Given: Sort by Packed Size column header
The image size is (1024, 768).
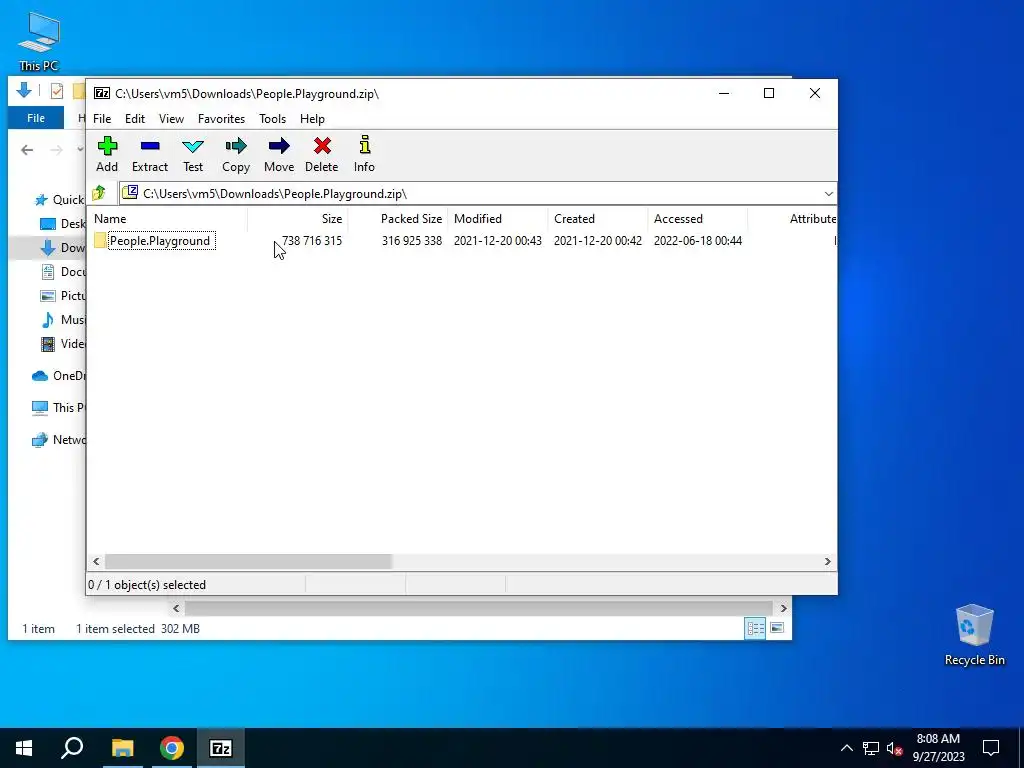Looking at the screenshot, I should 398,219.
